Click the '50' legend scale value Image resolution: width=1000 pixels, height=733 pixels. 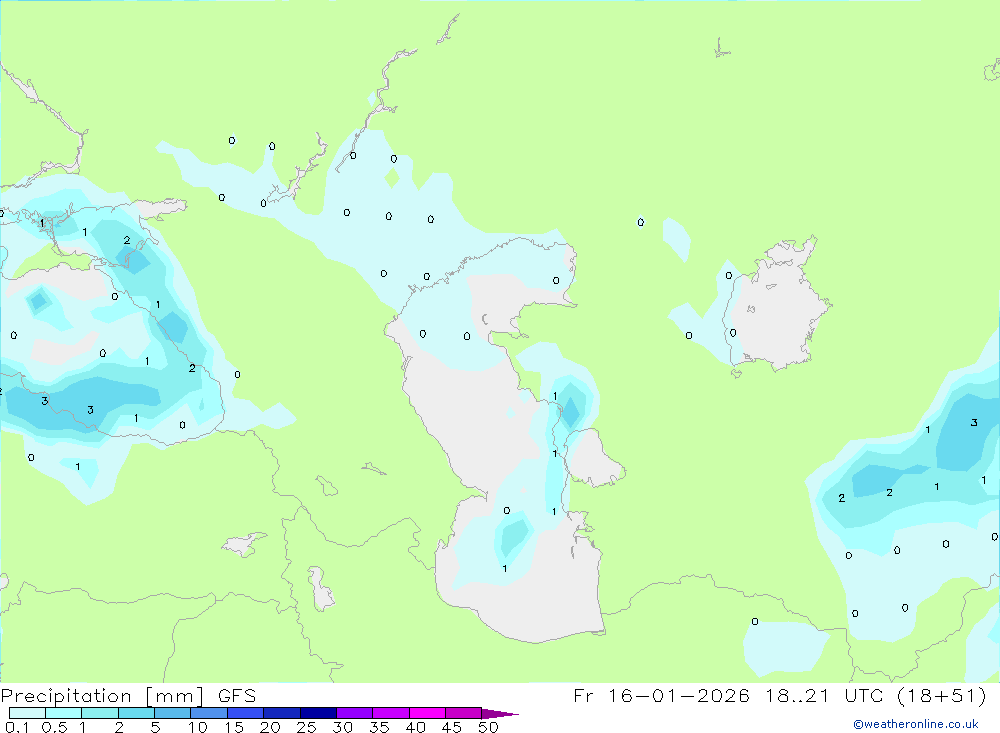pyautogui.click(x=489, y=727)
